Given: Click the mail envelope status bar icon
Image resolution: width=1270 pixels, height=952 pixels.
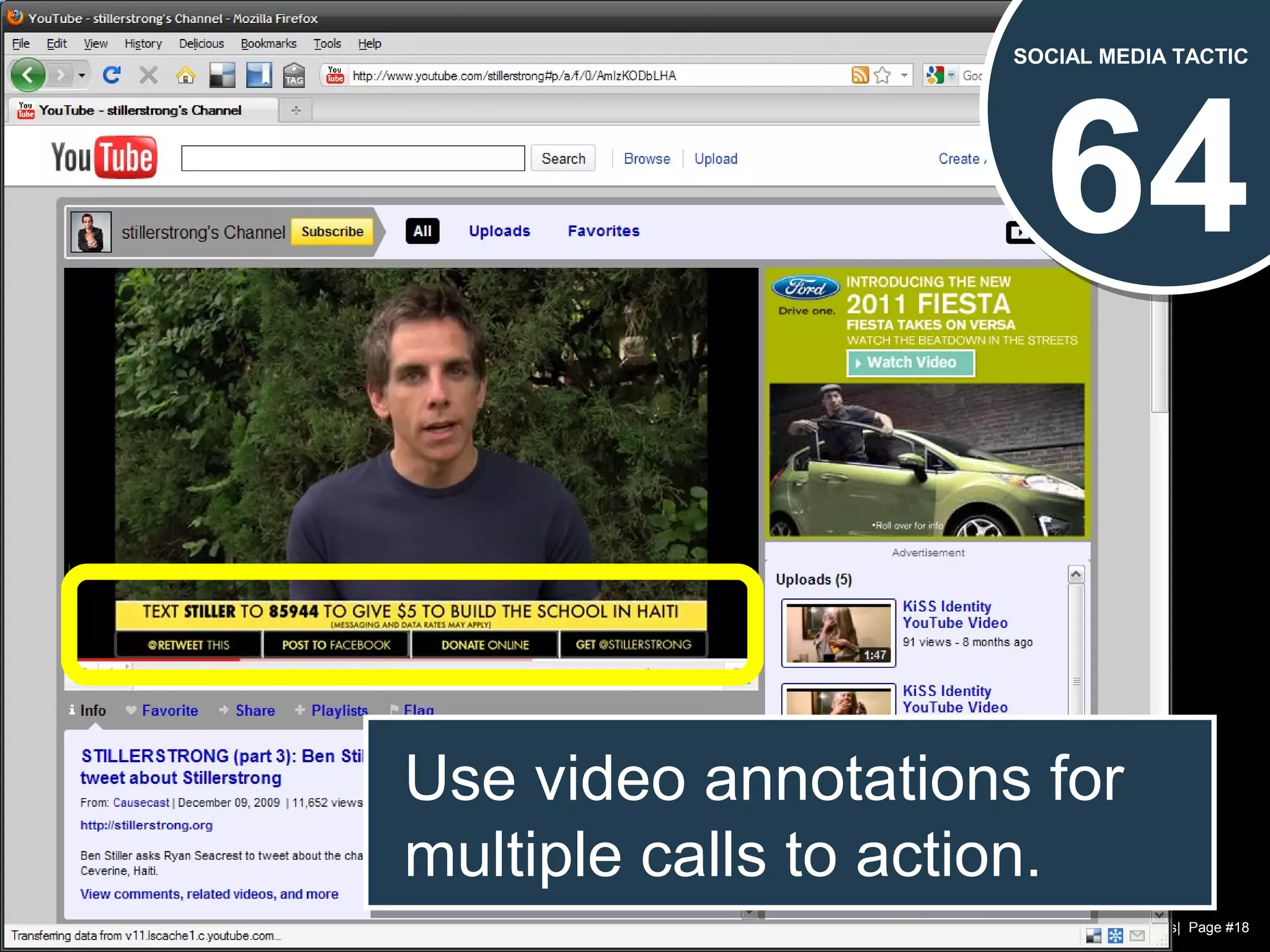Looking at the screenshot, I should click(1137, 935).
